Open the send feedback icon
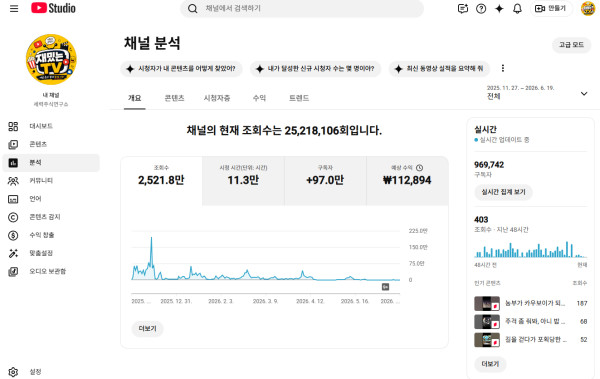 click(x=463, y=8)
